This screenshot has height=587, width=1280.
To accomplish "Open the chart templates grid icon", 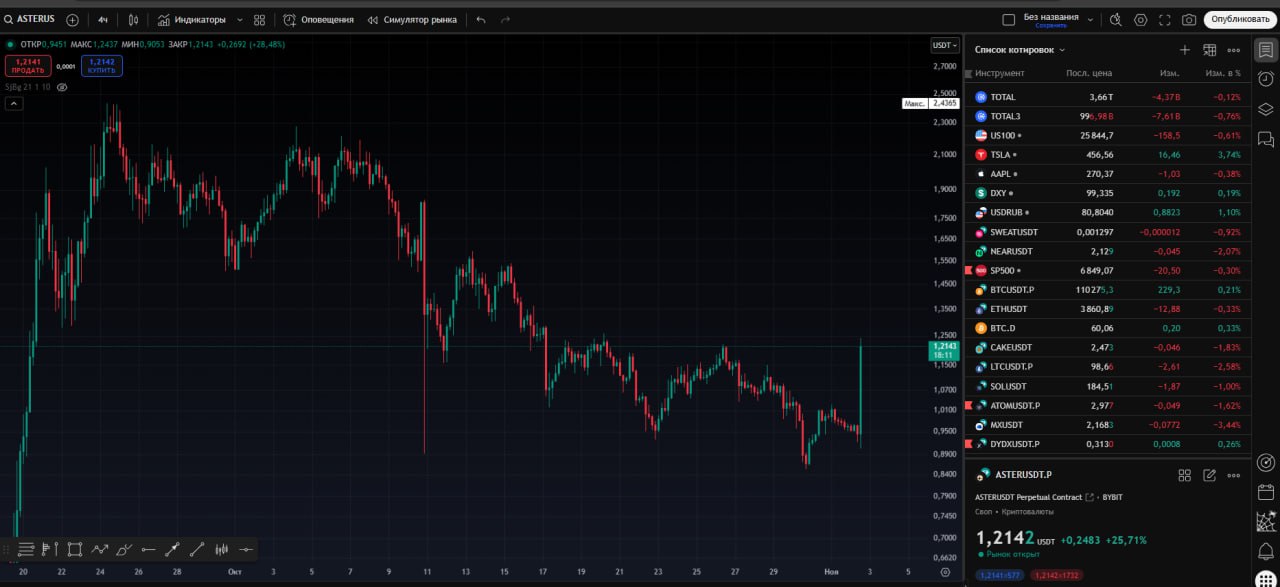I will [260, 20].
